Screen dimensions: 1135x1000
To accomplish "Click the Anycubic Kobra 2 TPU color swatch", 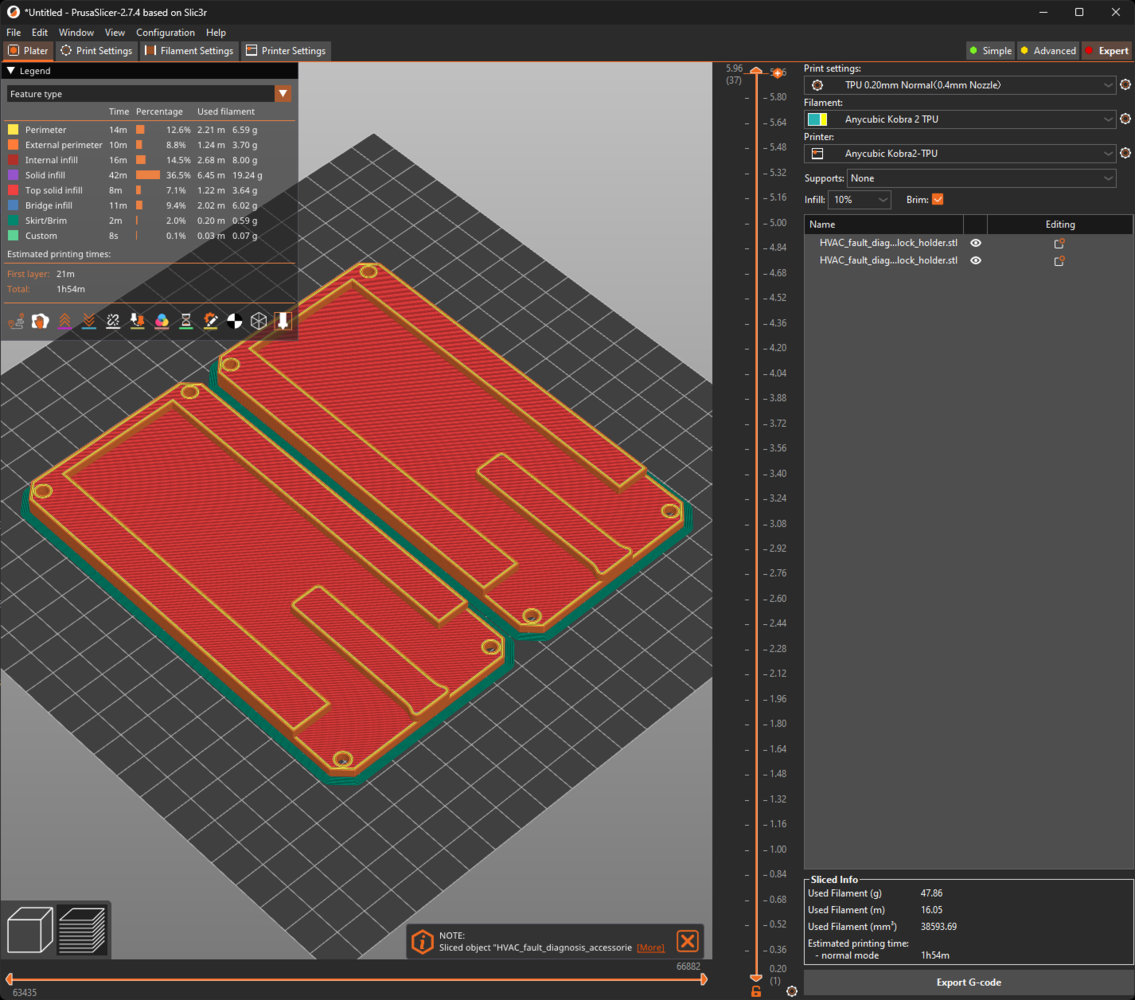I will coord(817,120).
